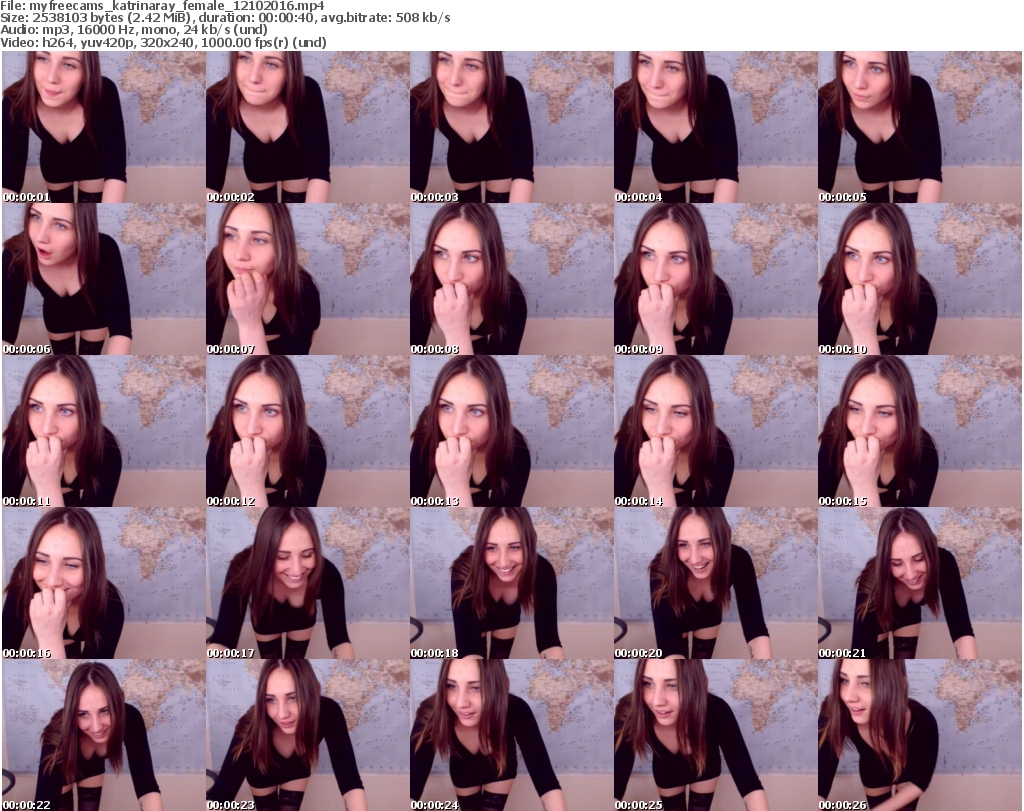The height and width of the screenshot is (811, 1024).
Task: Choose the frame stamped 00:00:21
Action: tap(920, 583)
